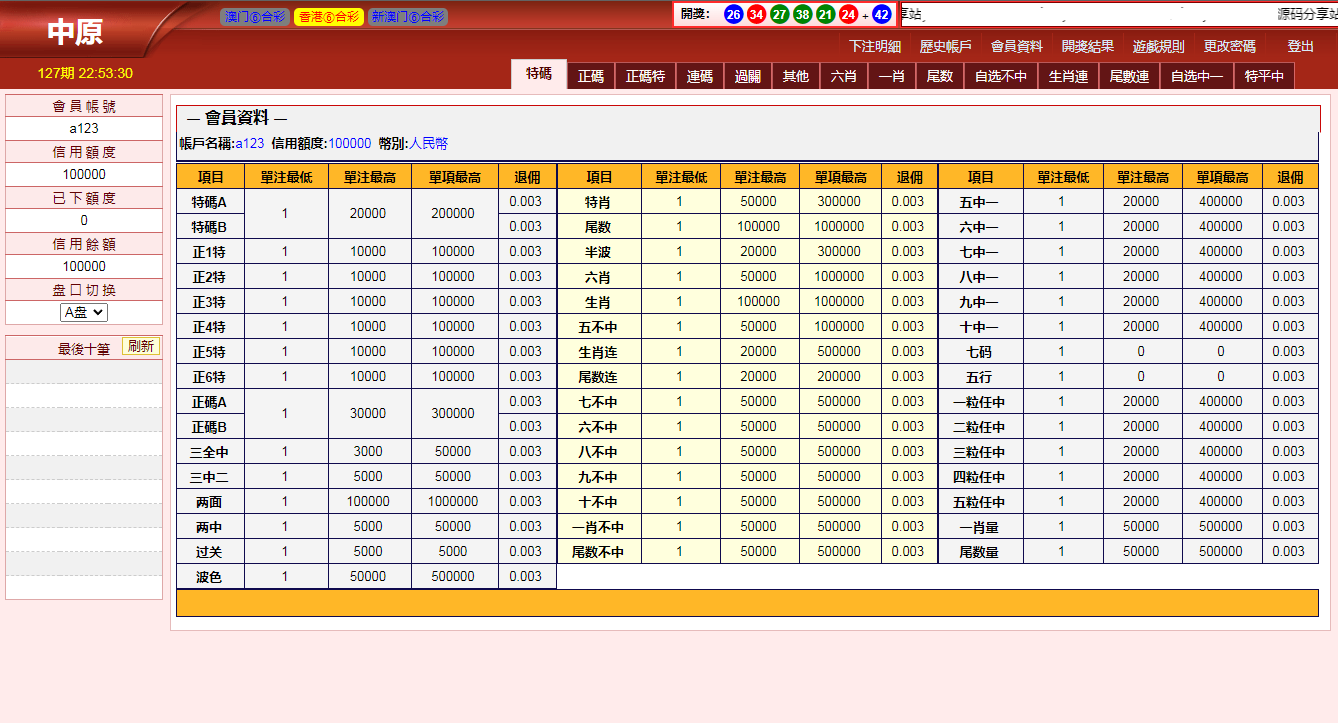Click the 七码 row label
This screenshot has height=723, width=1338.
pyautogui.click(x=981, y=351)
